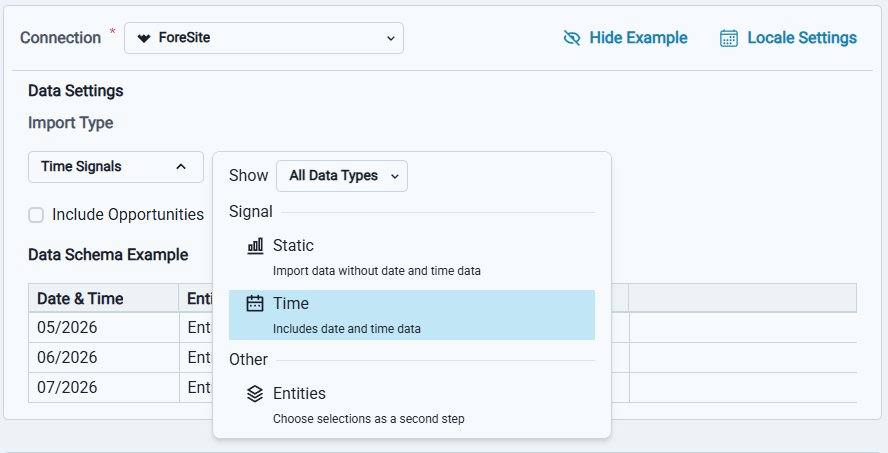Image resolution: width=888 pixels, height=453 pixels.
Task: Click the Hide Example link
Action: tap(626, 38)
